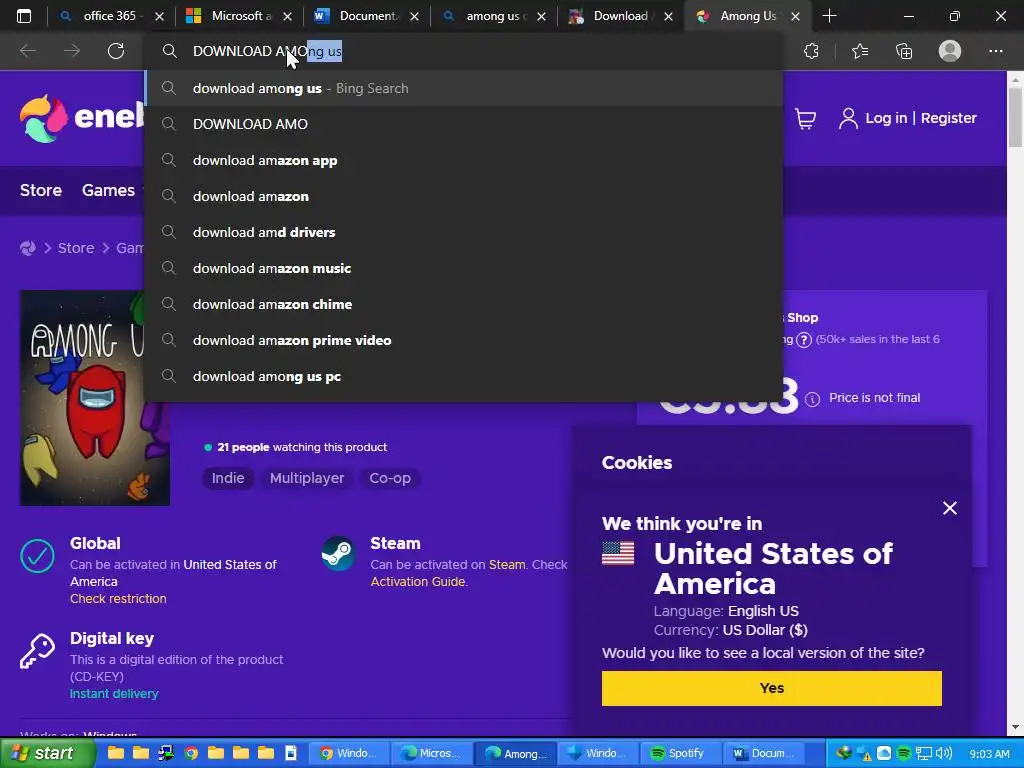The width and height of the screenshot is (1024, 768).
Task: Select suggestion download among us pc
Action: pyautogui.click(x=463, y=376)
